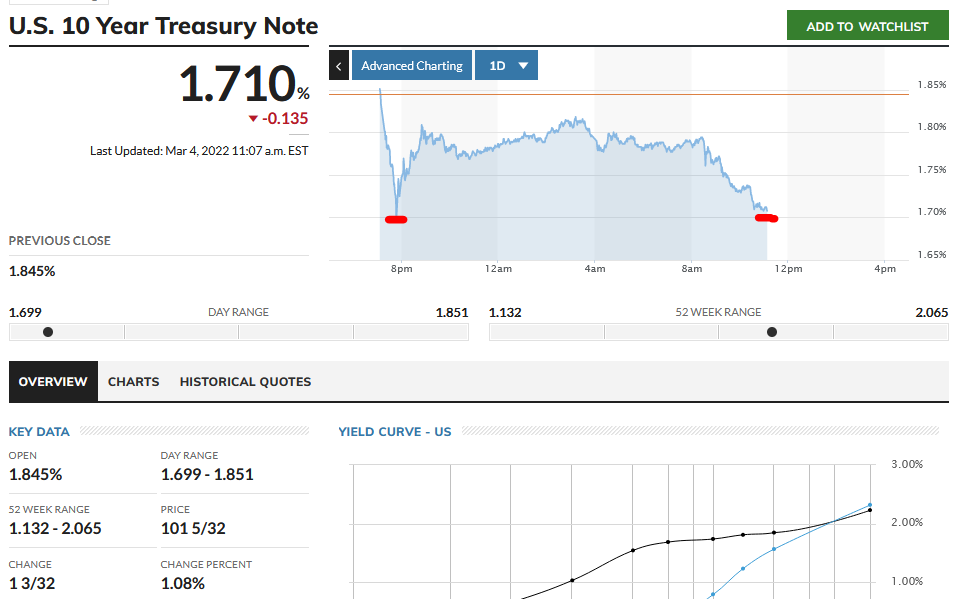Click the Change value 1 3/32
The image size is (959, 599).
pyautogui.click(x=32, y=584)
